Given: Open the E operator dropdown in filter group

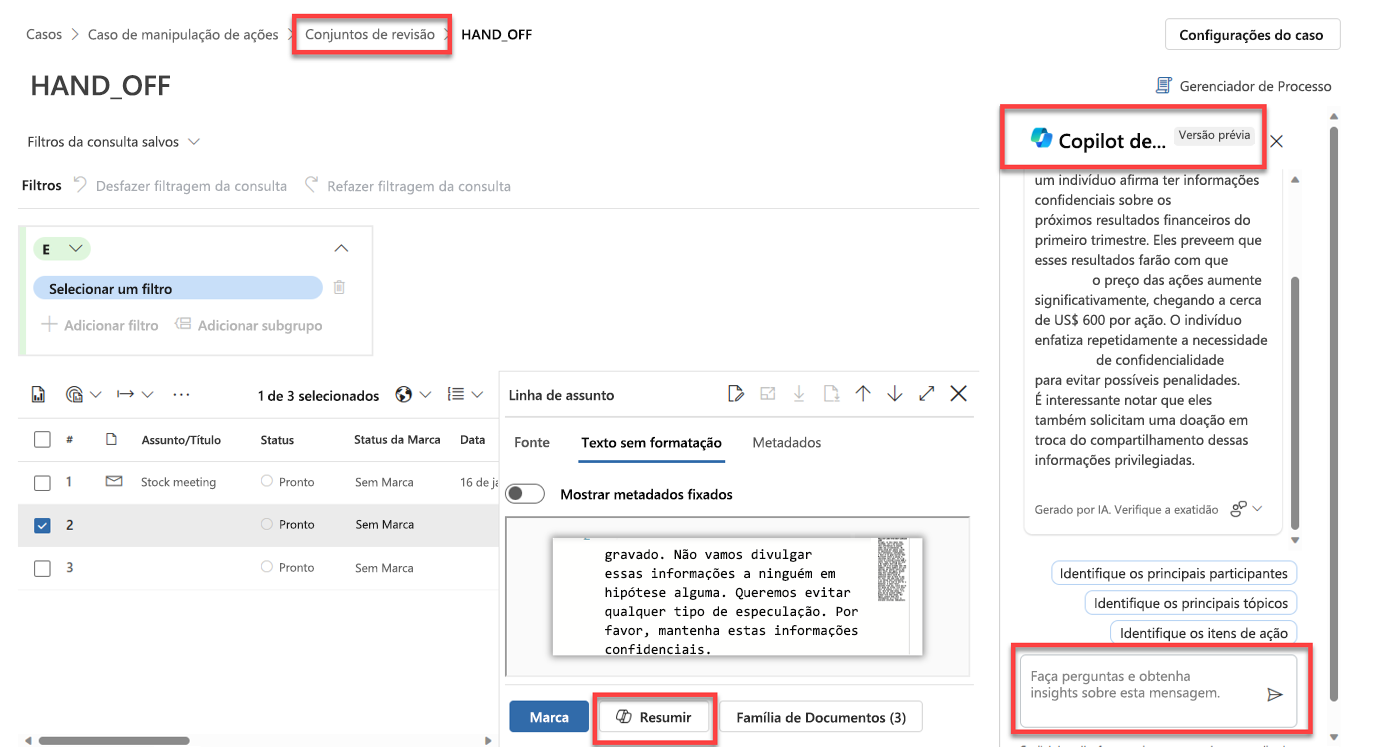Looking at the screenshot, I should coord(62,249).
